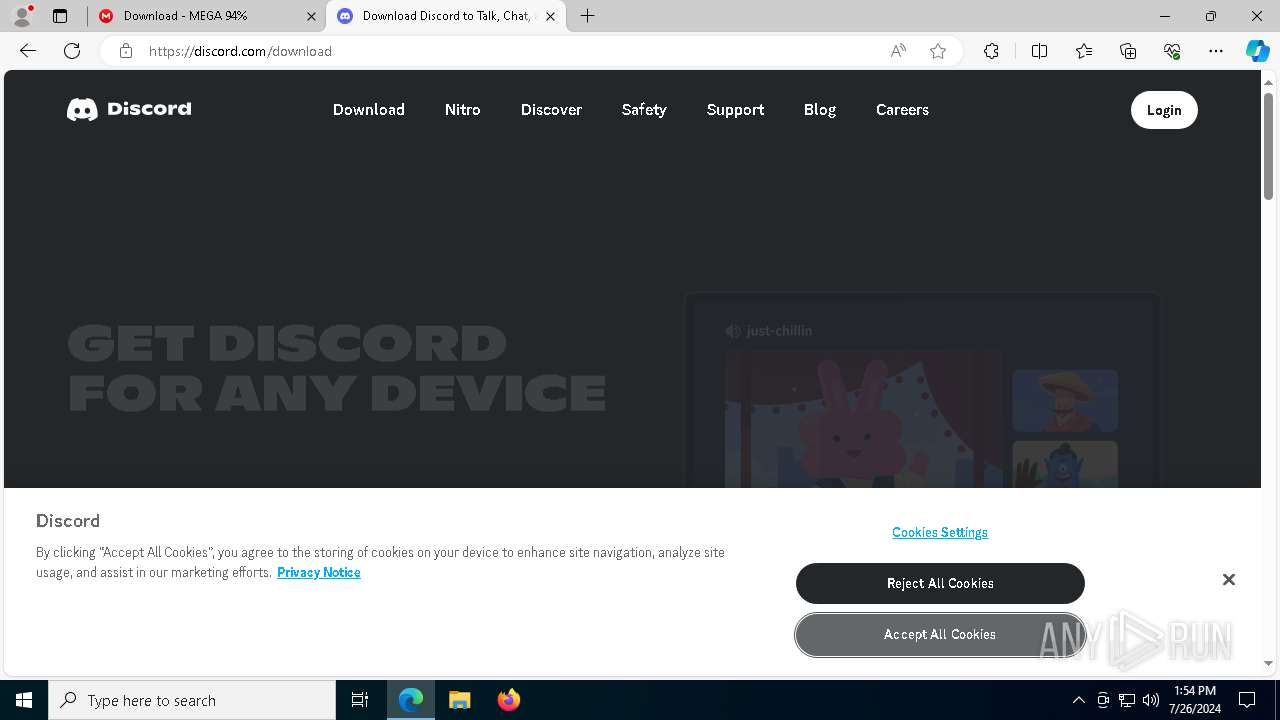Viewport: 1280px width, 720px height.
Task: Open Support nav item
Action: [x=735, y=110]
